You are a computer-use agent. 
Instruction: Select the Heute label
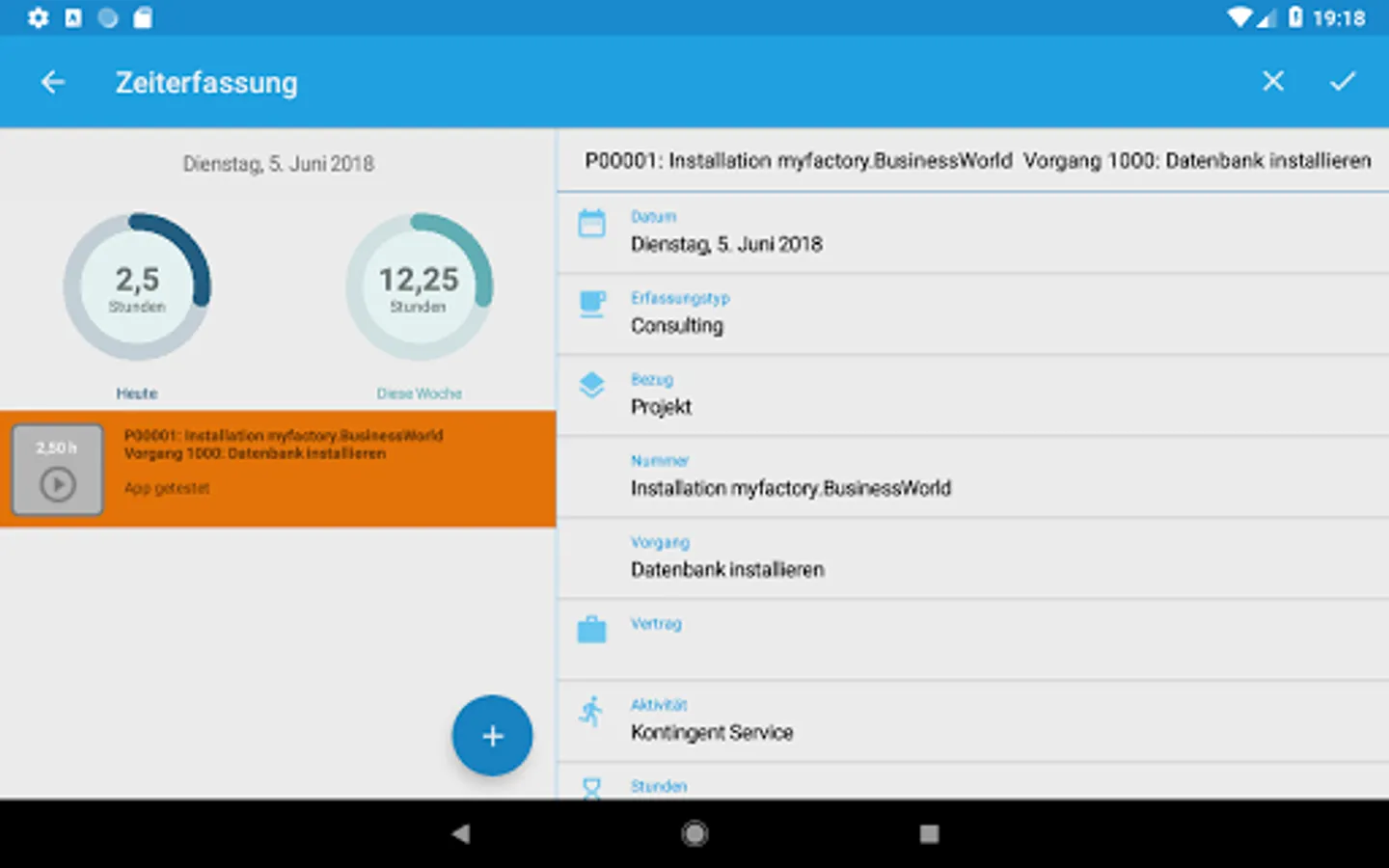pyautogui.click(x=137, y=393)
